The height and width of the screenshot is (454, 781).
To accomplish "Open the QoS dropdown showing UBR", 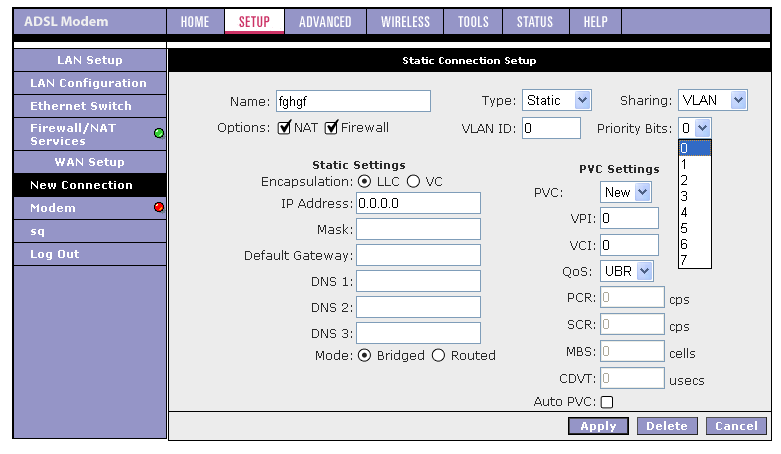I will pos(626,271).
